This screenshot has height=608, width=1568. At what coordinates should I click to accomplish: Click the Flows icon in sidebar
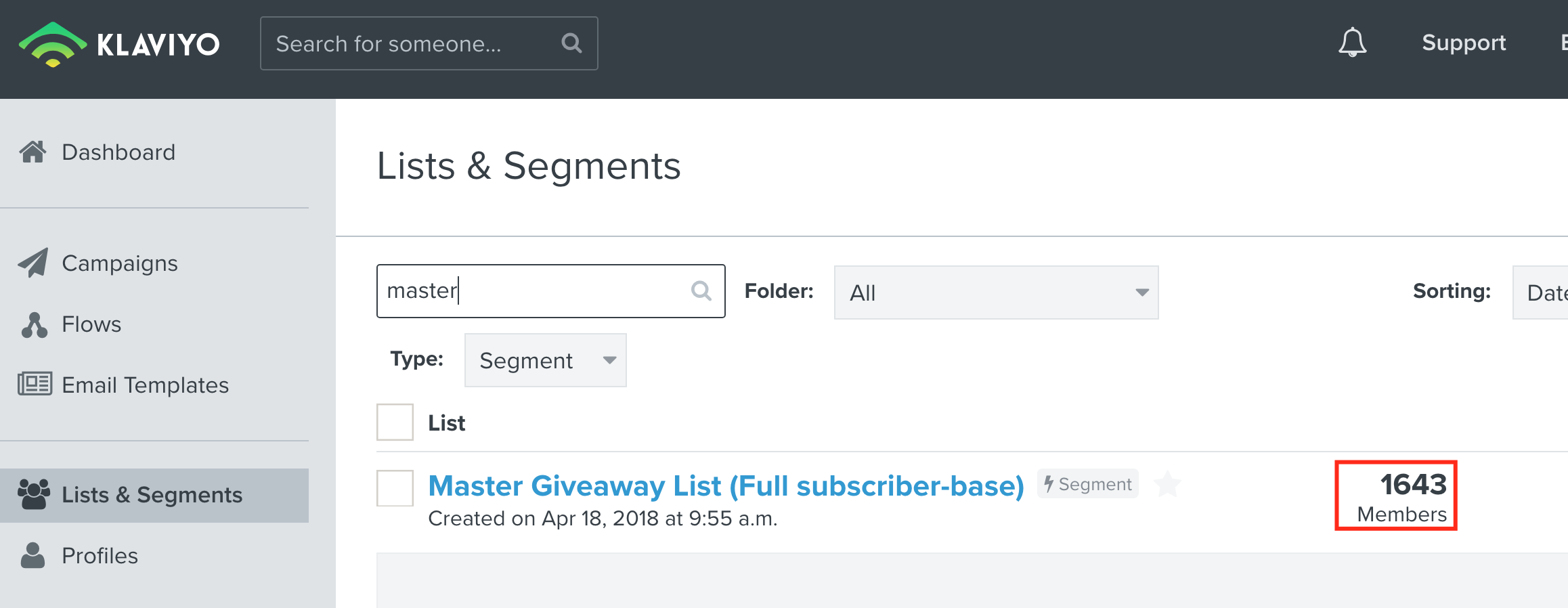click(x=34, y=324)
